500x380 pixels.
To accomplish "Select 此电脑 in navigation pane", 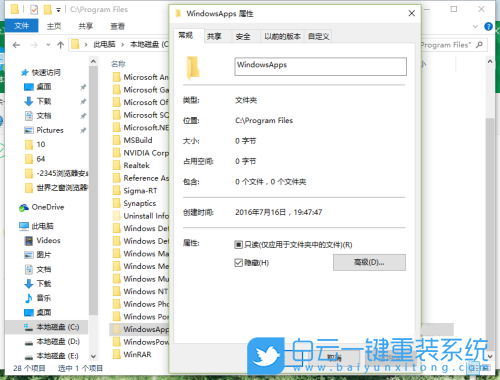I will click(42, 226).
